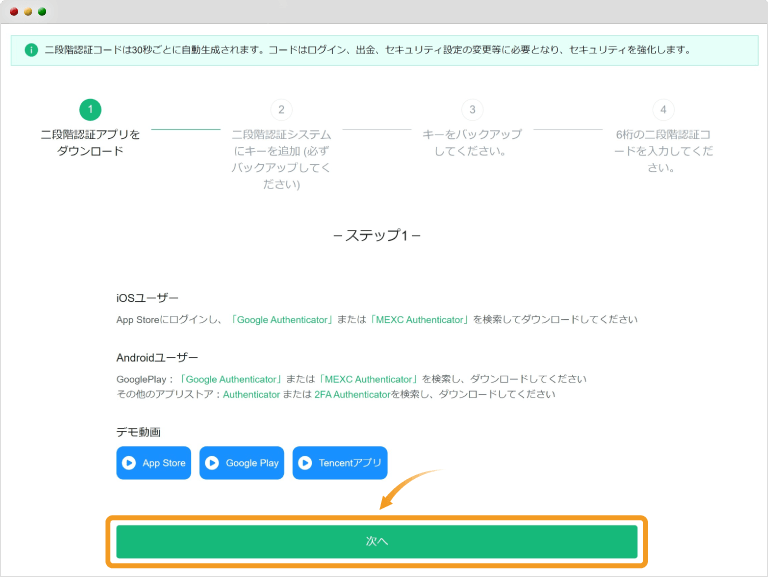Viewport: 768px width, 577px height.
Task: Click the play icon on Google Play button
Action: [x=212, y=463]
